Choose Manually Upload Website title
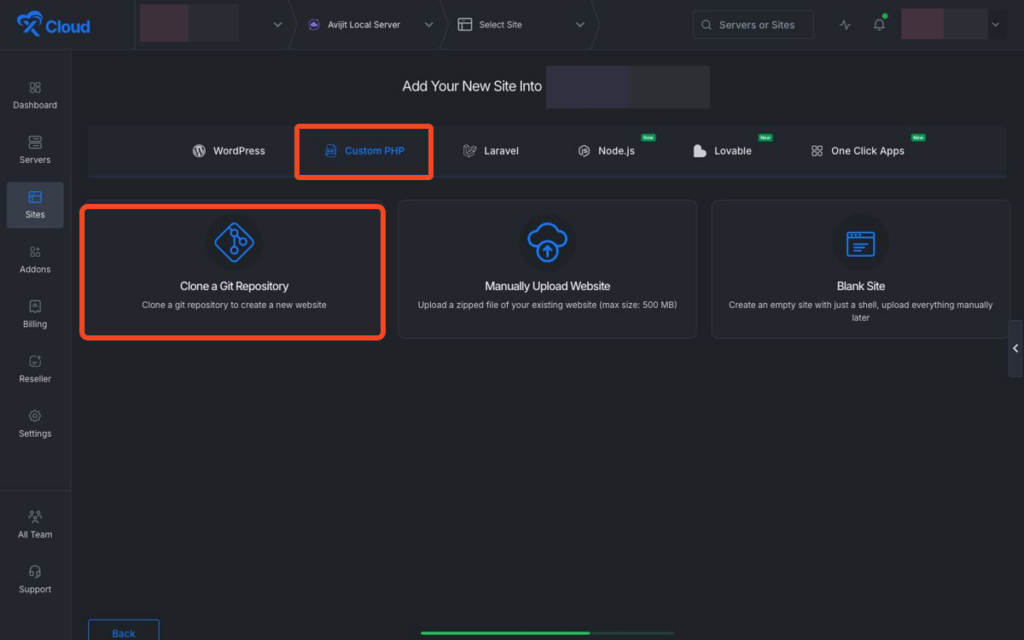This screenshot has height=640, width=1024. (547, 286)
